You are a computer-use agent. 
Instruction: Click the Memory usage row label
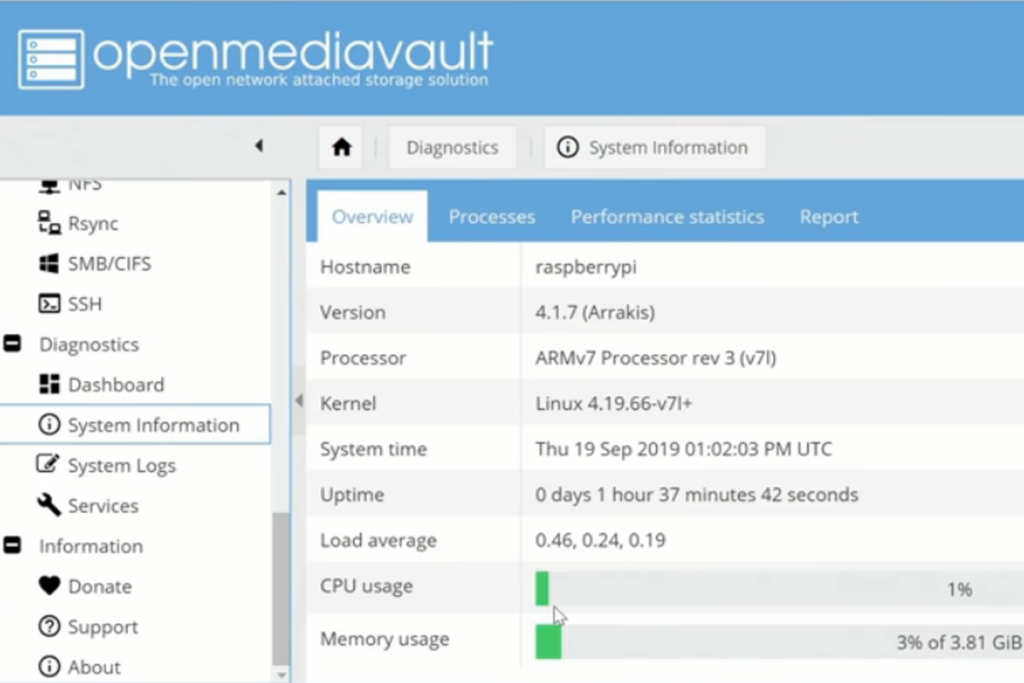tap(385, 639)
